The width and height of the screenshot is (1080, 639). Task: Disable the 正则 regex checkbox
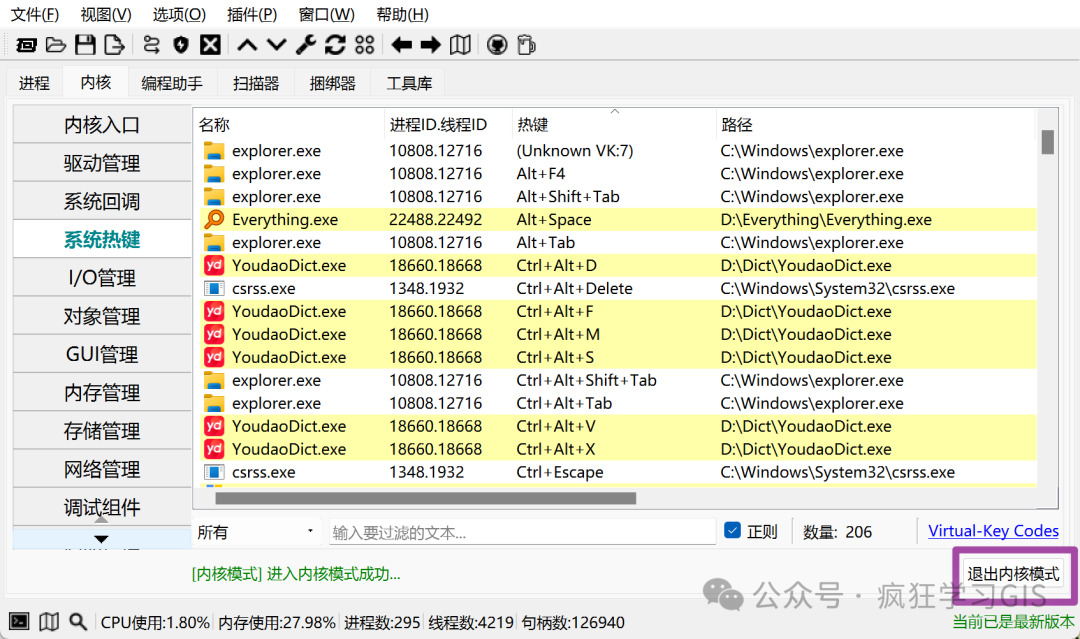733,531
